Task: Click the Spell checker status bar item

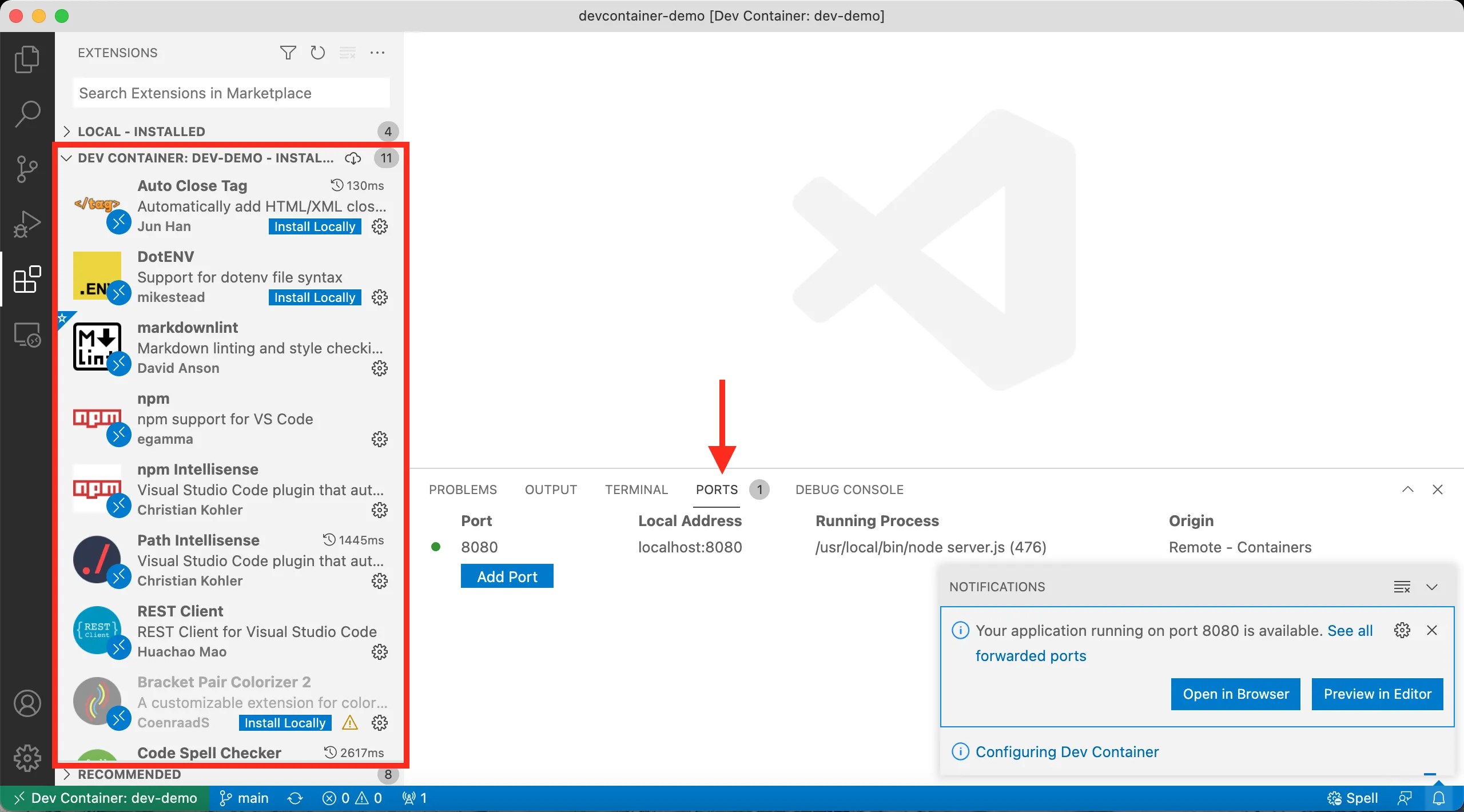Action: (x=1352, y=798)
